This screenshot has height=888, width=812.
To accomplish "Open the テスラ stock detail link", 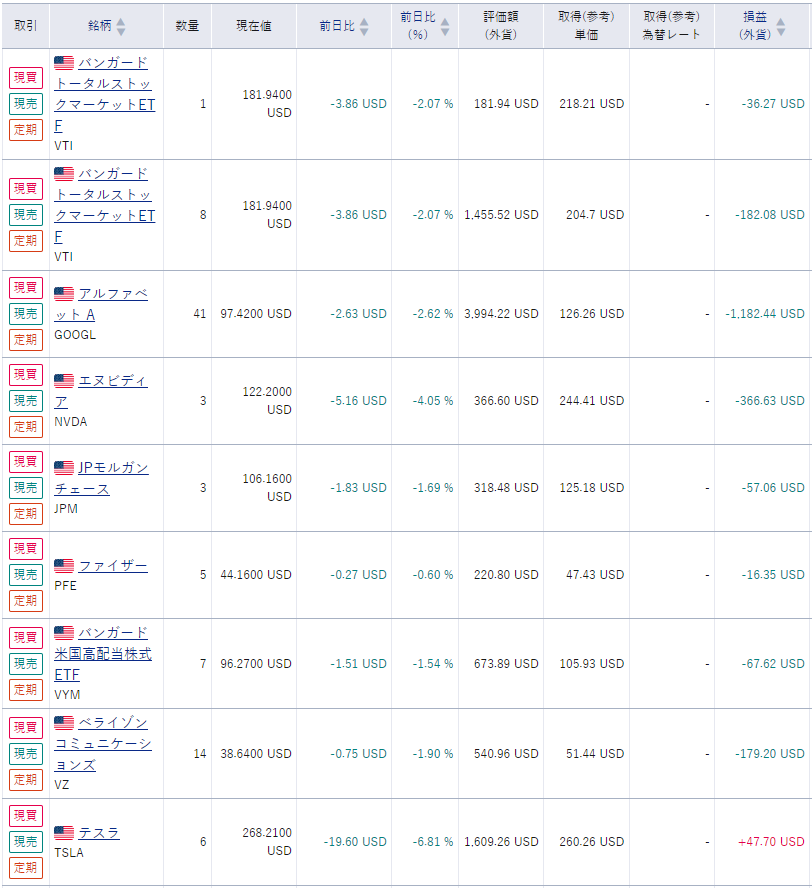I will point(99,832).
